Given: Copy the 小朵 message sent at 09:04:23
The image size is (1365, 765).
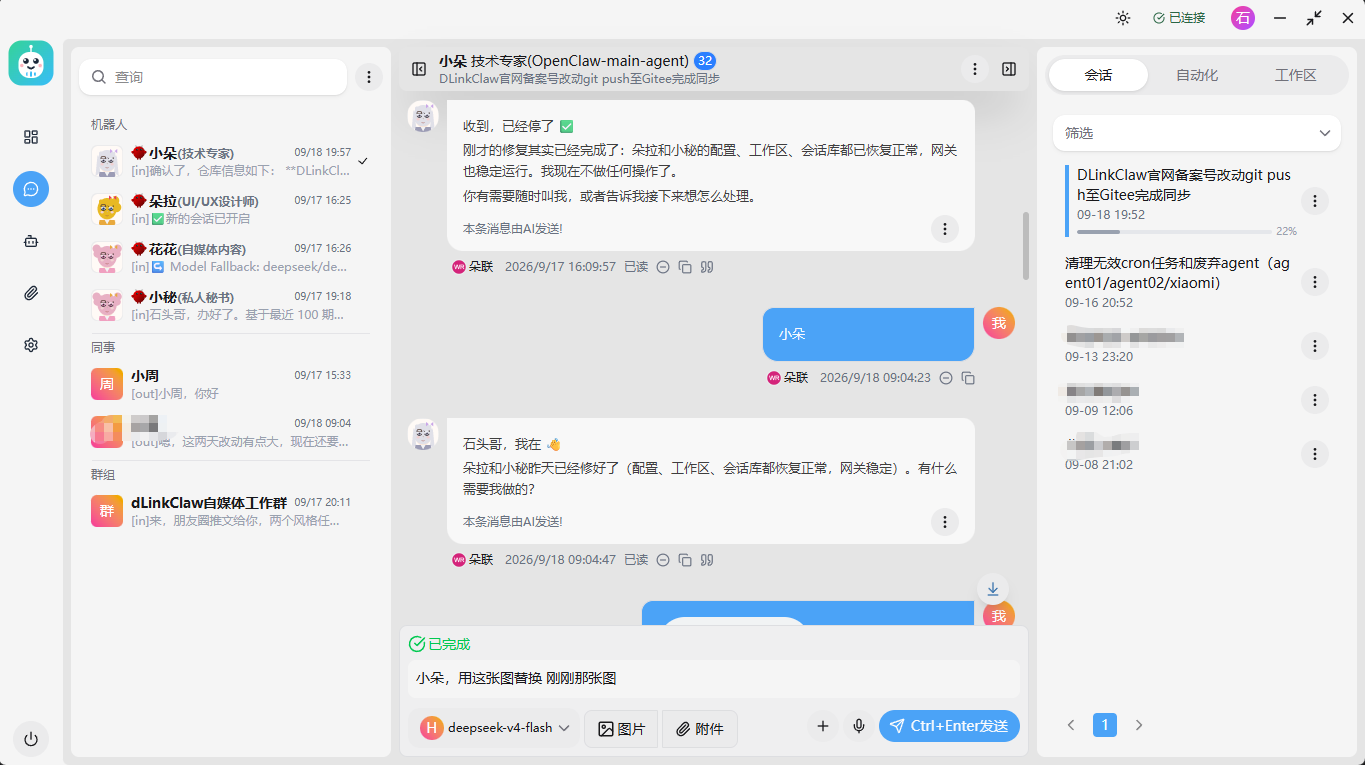Looking at the screenshot, I should tap(968, 378).
